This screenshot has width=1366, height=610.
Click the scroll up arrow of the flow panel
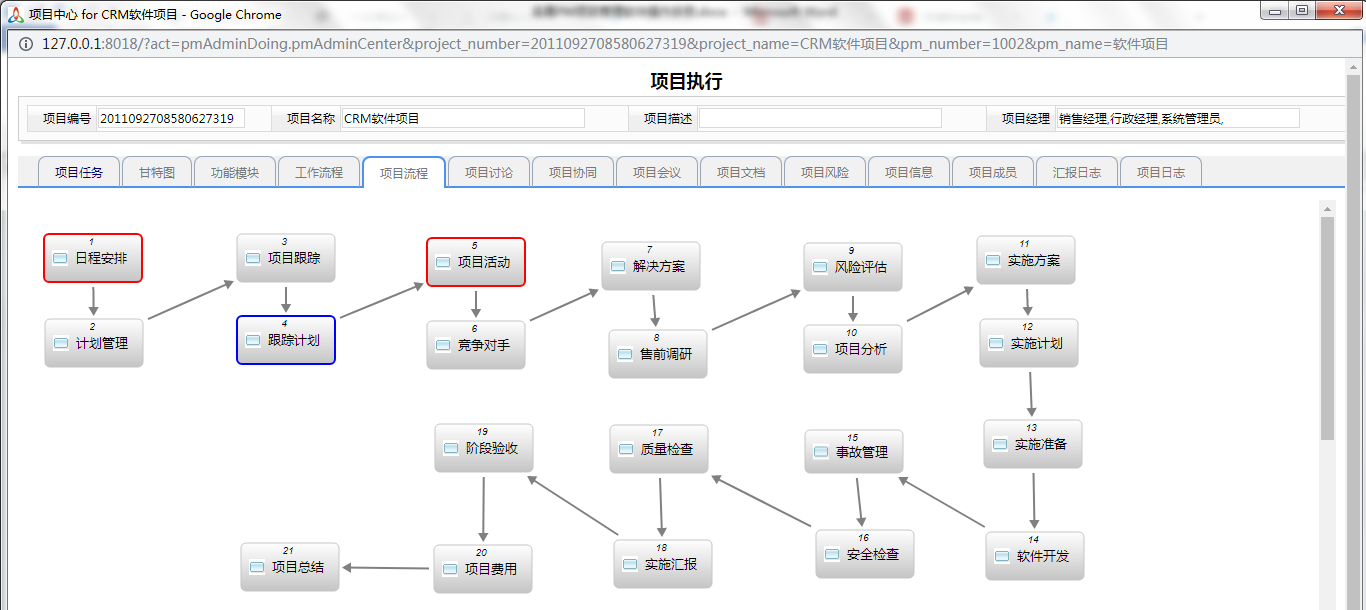pyautogui.click(x=1328, y=209)
